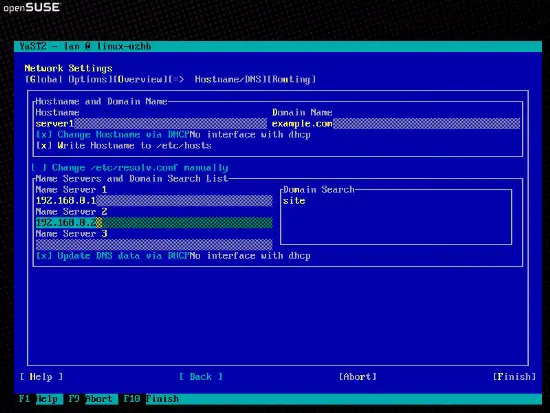Click the Finish button

(x=514, y=377)
